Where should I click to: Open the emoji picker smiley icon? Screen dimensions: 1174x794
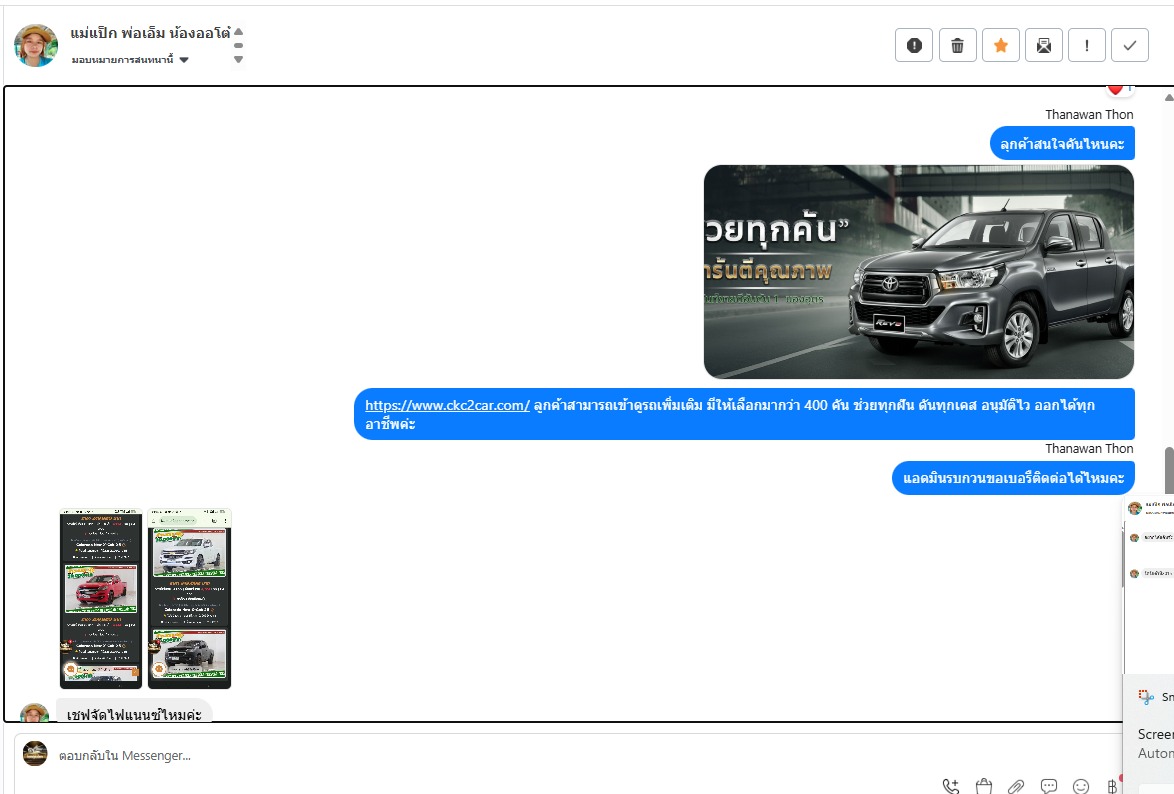[x=1081, y=786]
